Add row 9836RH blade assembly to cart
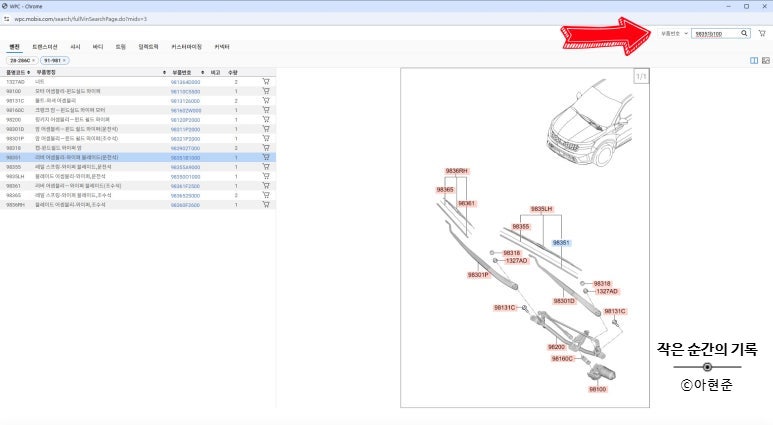Screen dimensions: 773x425 [266, 205]
